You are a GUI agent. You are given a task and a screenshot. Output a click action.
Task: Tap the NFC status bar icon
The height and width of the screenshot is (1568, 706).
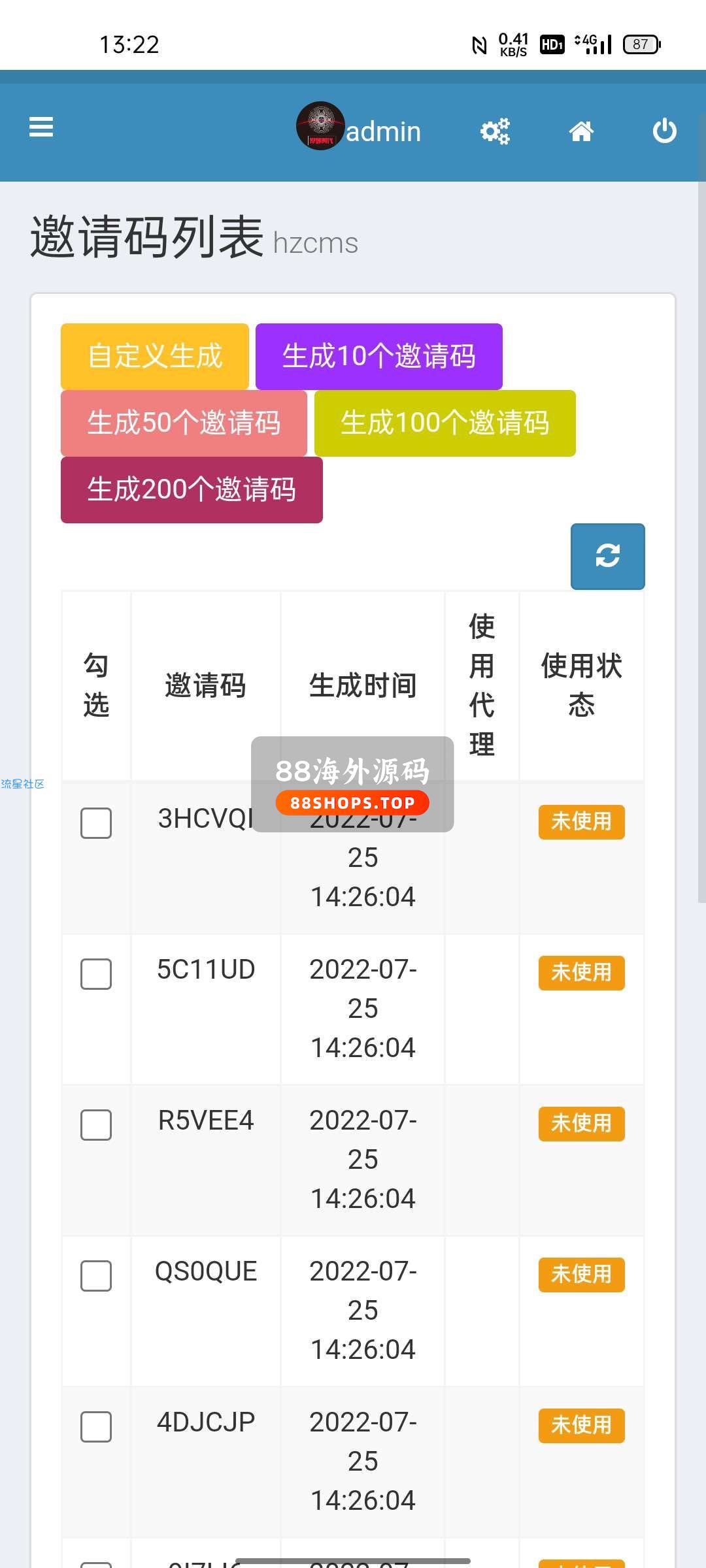coord(479,44)
